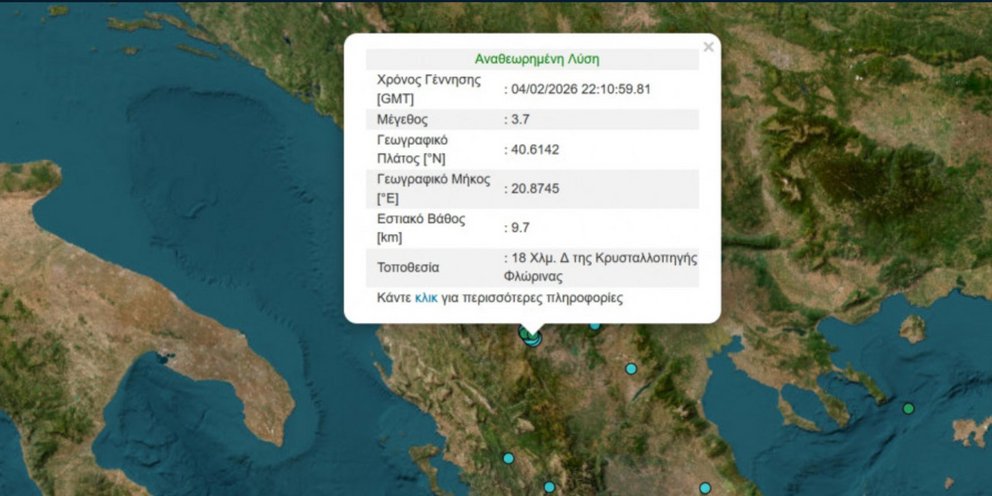Open the κλικ link for more information

pyautogui.click(x=427, y=298)
